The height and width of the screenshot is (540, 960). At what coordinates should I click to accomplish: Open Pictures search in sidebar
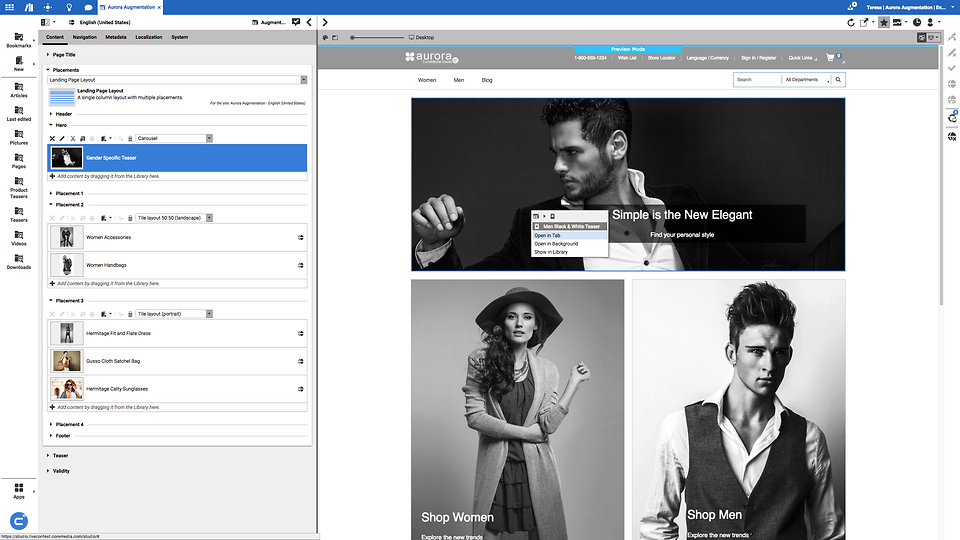pyautogui.click(x=18, y=137)
